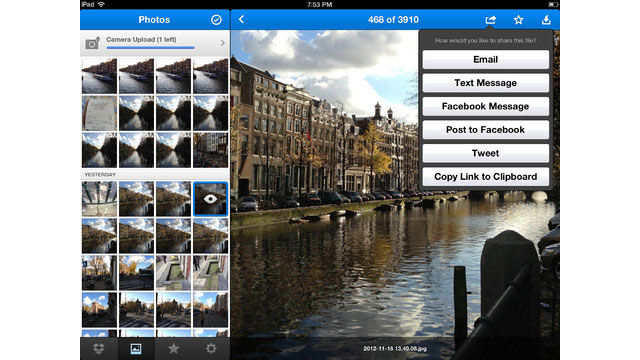Open the Dropbox files tab icon
Image resolution: width=640 pixels, height=360 pixels.
tap(98, 349)
